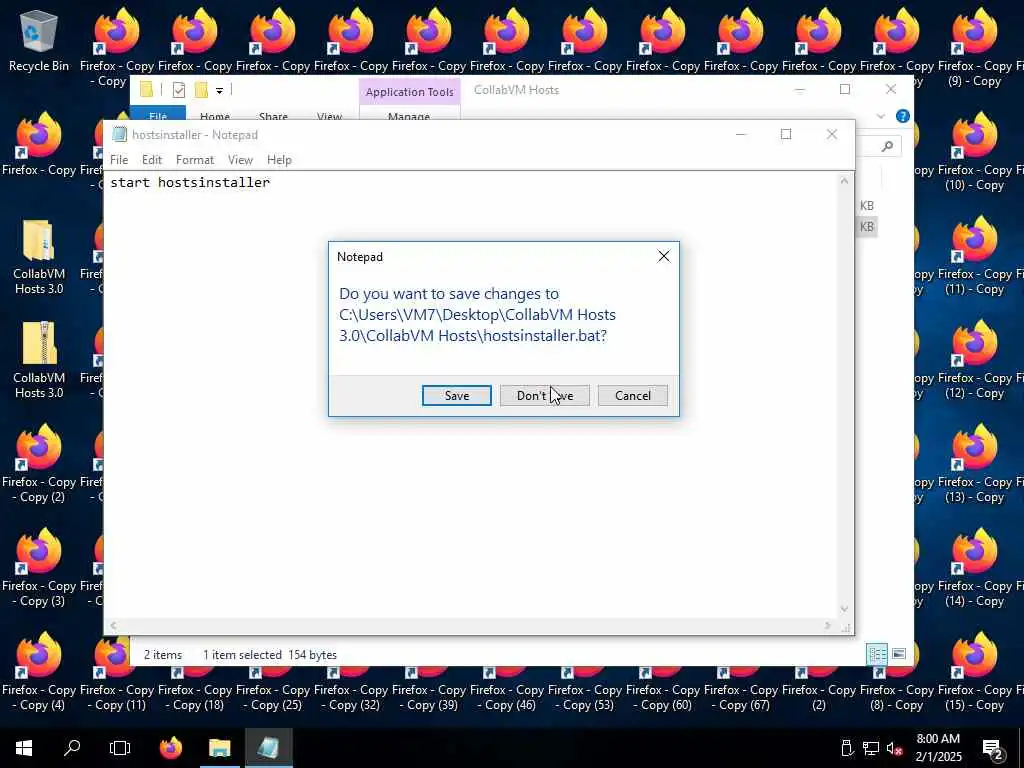The image size is (1024, 768).
Task: Open Notepad's Help menu
Action: 279,159
